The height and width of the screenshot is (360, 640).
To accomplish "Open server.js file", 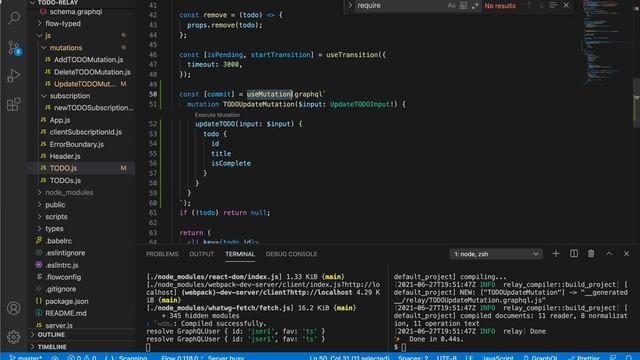I will coord(59,325).
